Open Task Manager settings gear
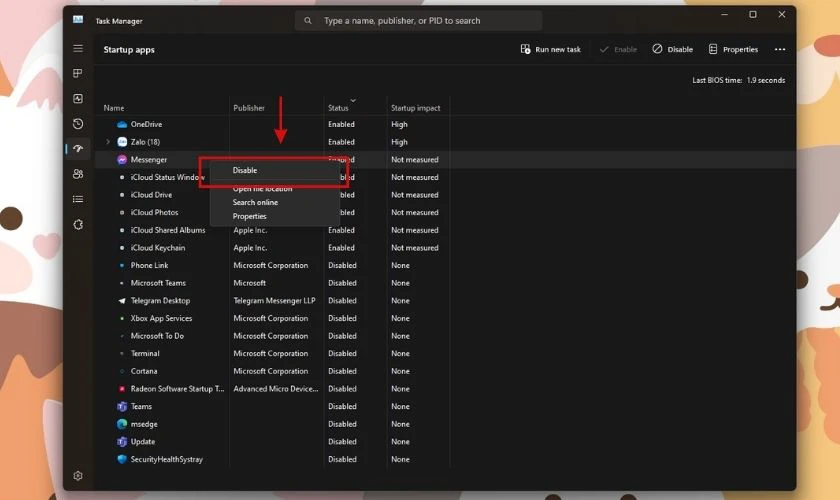Viewport: 840px width, 500px height. pyautogui.click(x=78, y=476)
